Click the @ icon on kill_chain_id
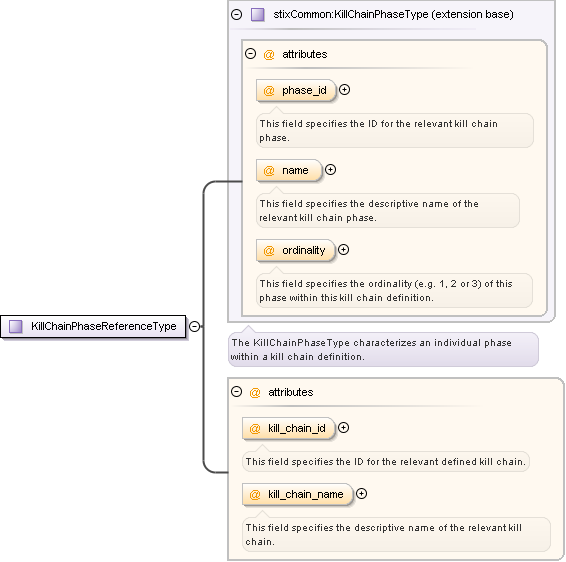This screenshot has width=566, height=562. tap(255, 429)
